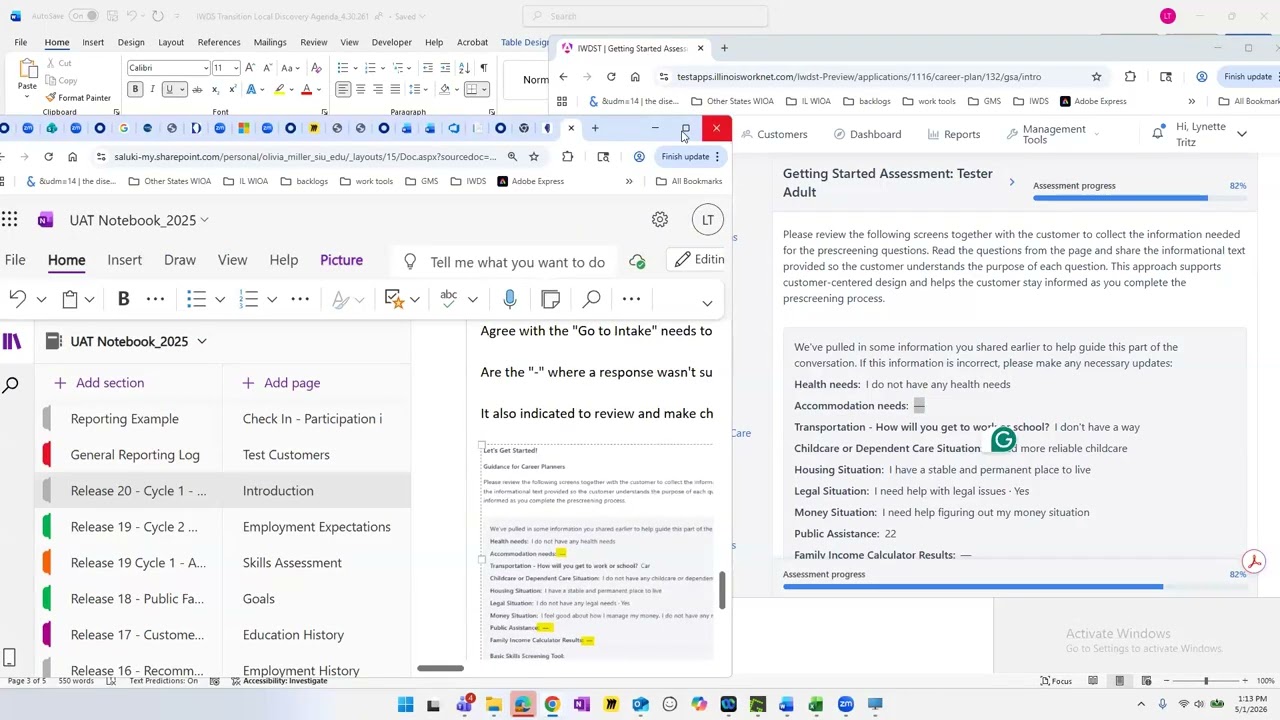Click Align Left in Word Paragraph group
This screenshot has height=720, width=1280.
coord(343,90)
